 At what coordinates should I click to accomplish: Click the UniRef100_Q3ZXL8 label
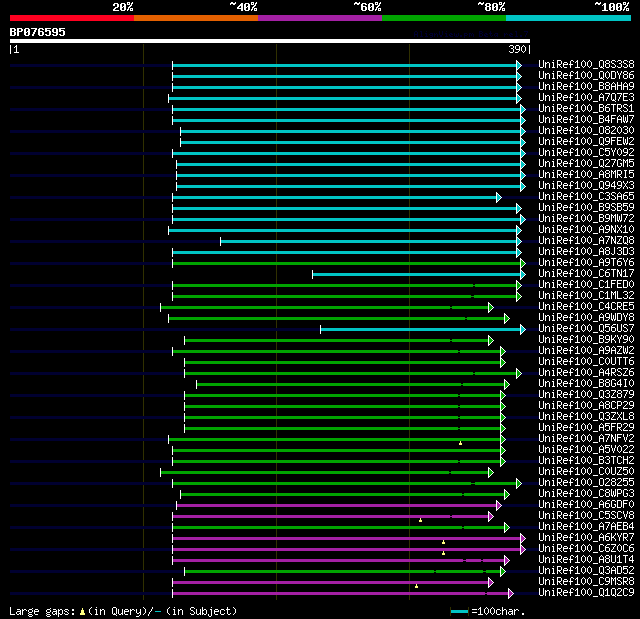(586, 417)
